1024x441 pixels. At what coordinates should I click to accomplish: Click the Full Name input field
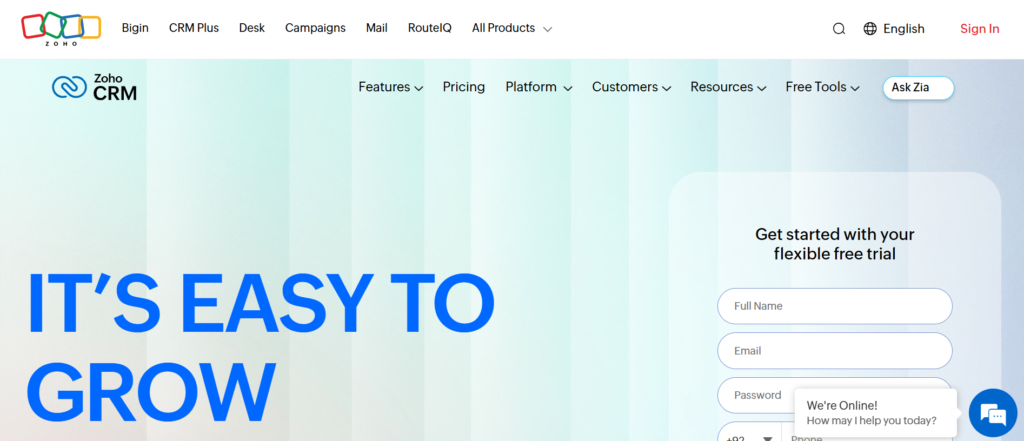click(x=834, y=306)
